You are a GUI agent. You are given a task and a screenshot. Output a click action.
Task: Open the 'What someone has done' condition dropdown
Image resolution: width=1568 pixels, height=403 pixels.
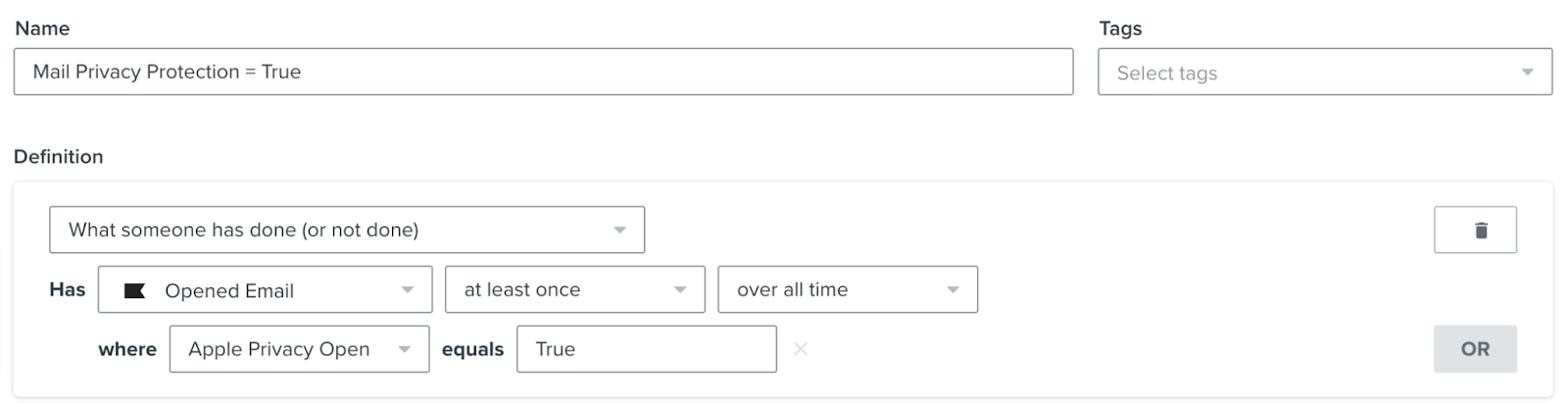point(347,229)
